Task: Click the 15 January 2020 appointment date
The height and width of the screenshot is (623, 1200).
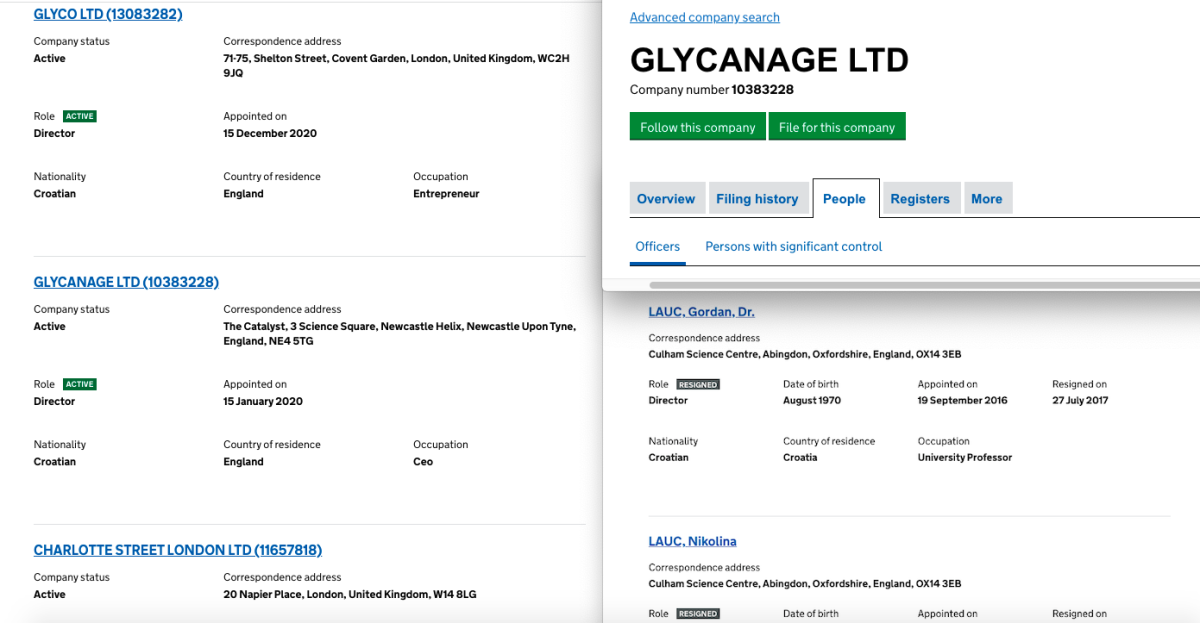Action: click(x=263, y=401)
